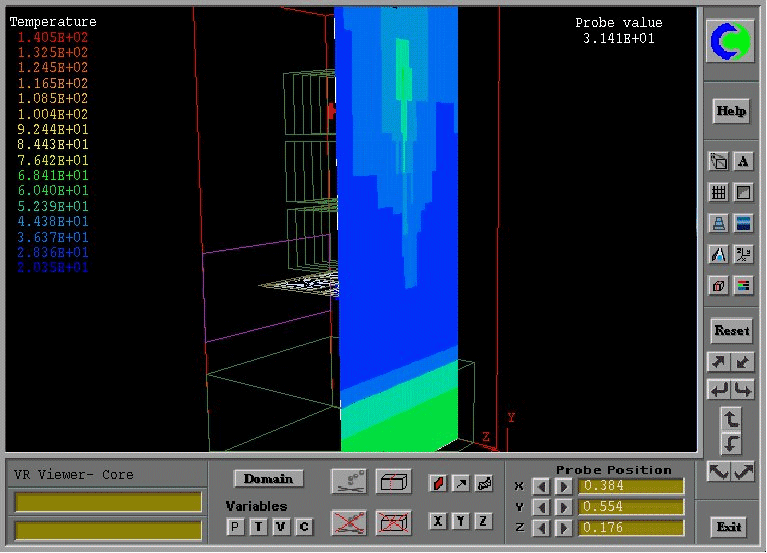
Task: Click the particle streamlines icon
Action: pyautogui.click(x=484, y=484)
